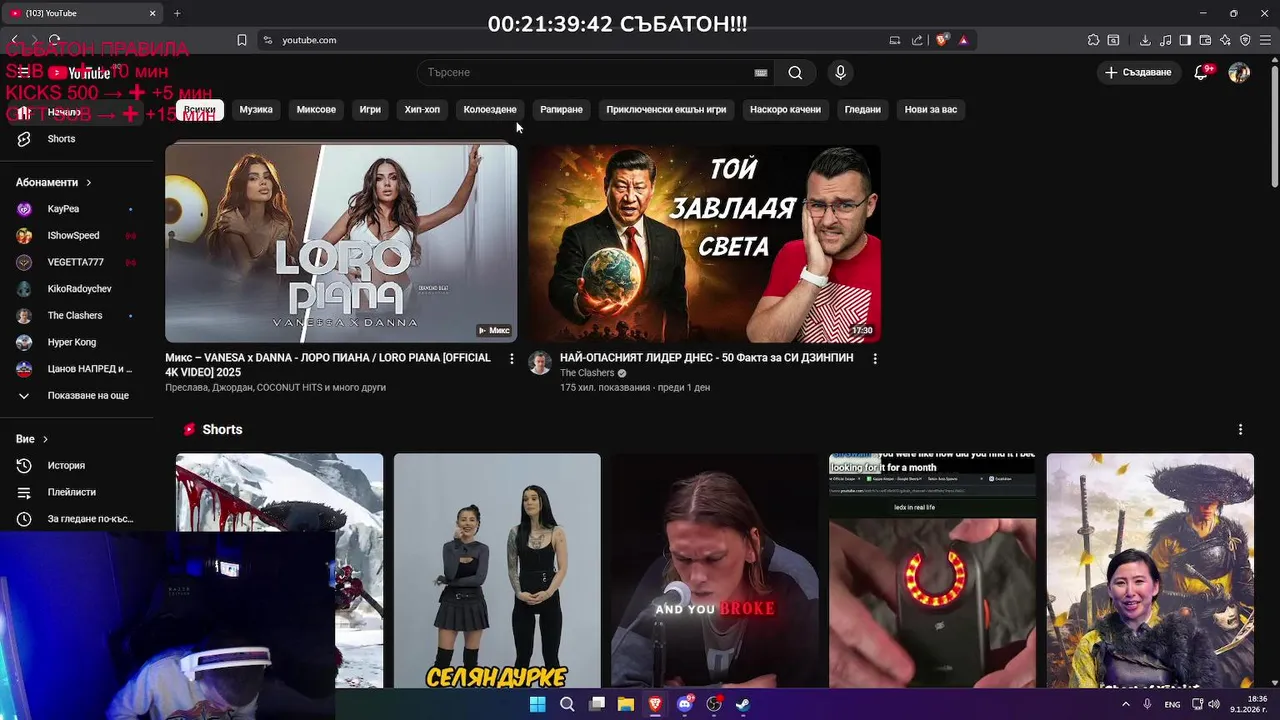This screenshot has height=720, width=1280.
Task: Expand the Вие section chevron
Action: coord(45,439)
